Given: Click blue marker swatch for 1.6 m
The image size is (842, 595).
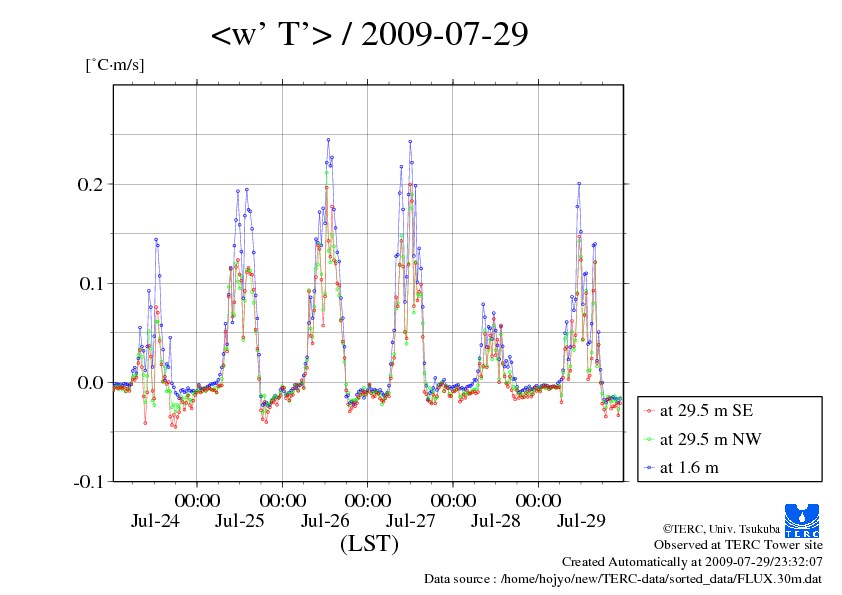Looking at the screenshot, I should click(x=649, y=468).
